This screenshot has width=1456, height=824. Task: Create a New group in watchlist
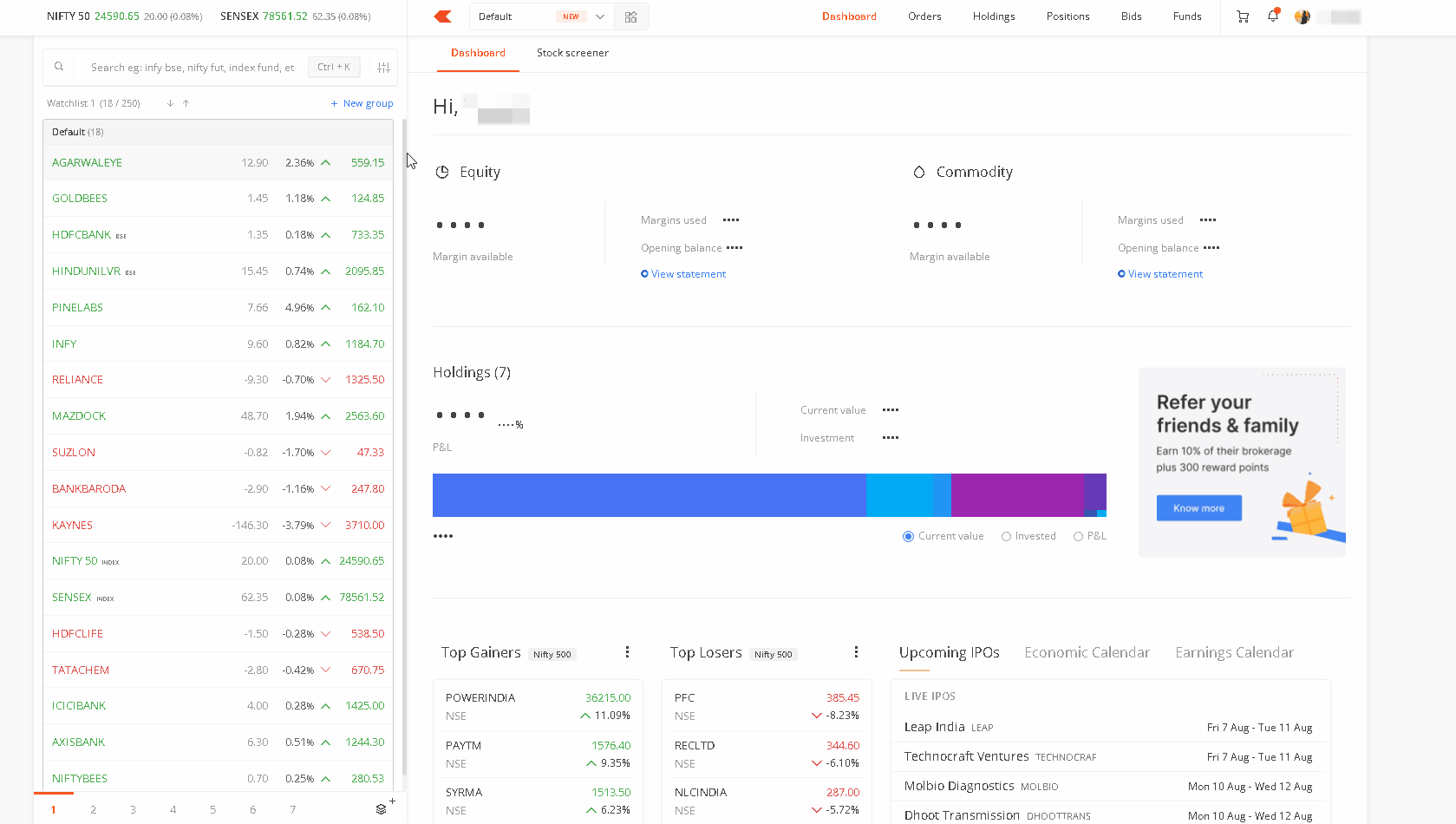(362, 103)
